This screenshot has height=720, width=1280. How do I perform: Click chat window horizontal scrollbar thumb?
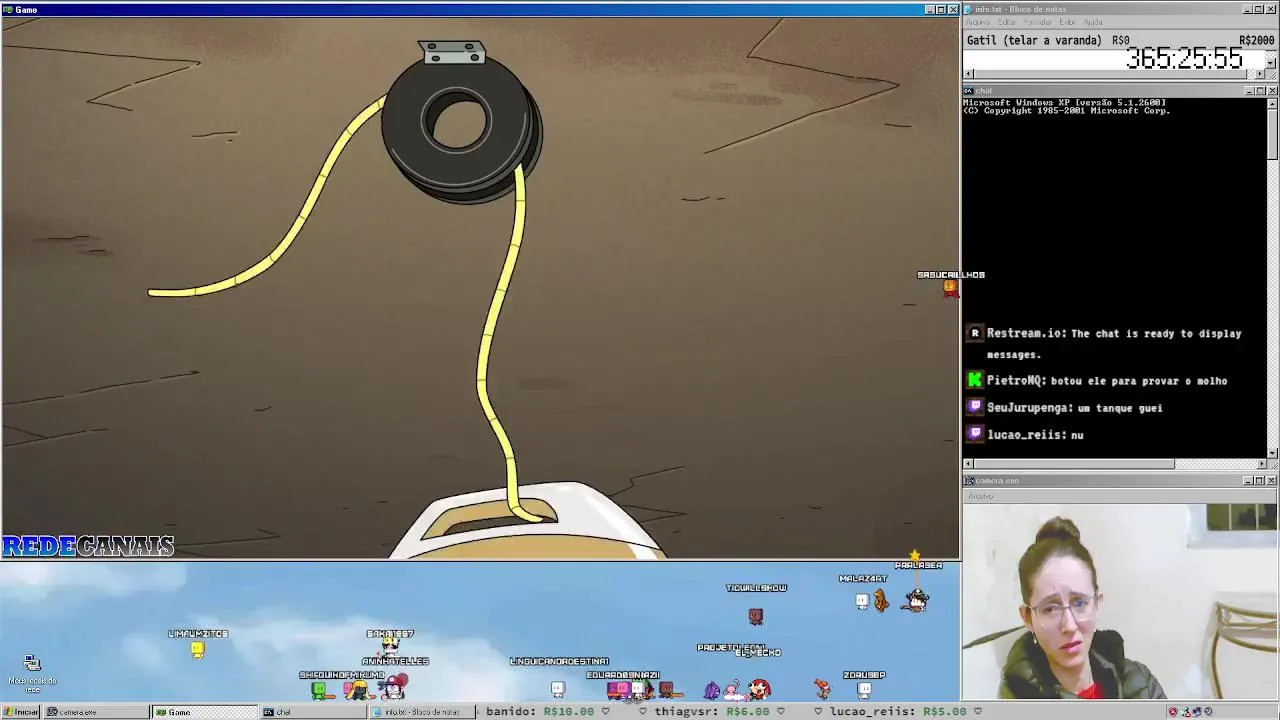[x=1074, y=464]
